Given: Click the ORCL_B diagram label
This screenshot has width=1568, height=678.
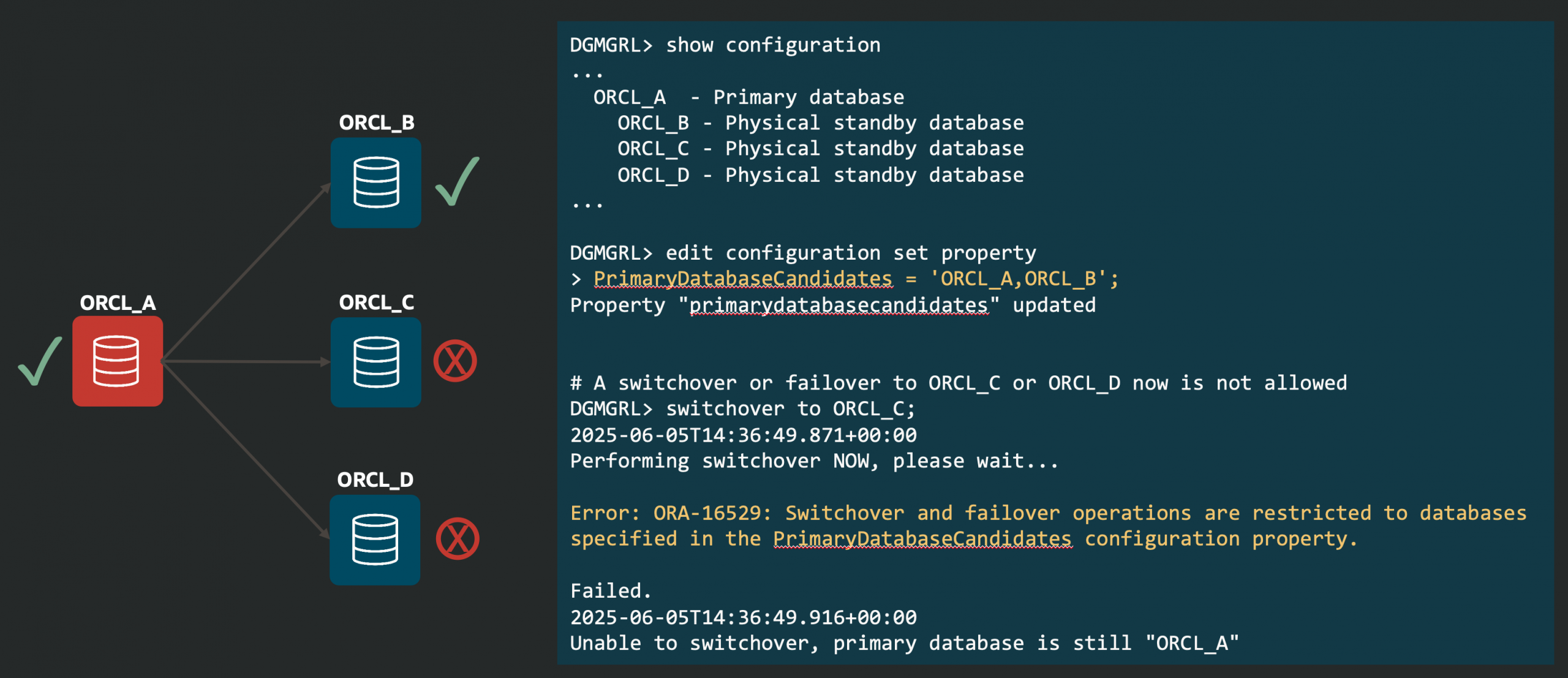Looking at the screenshot, I should [376, 122].
